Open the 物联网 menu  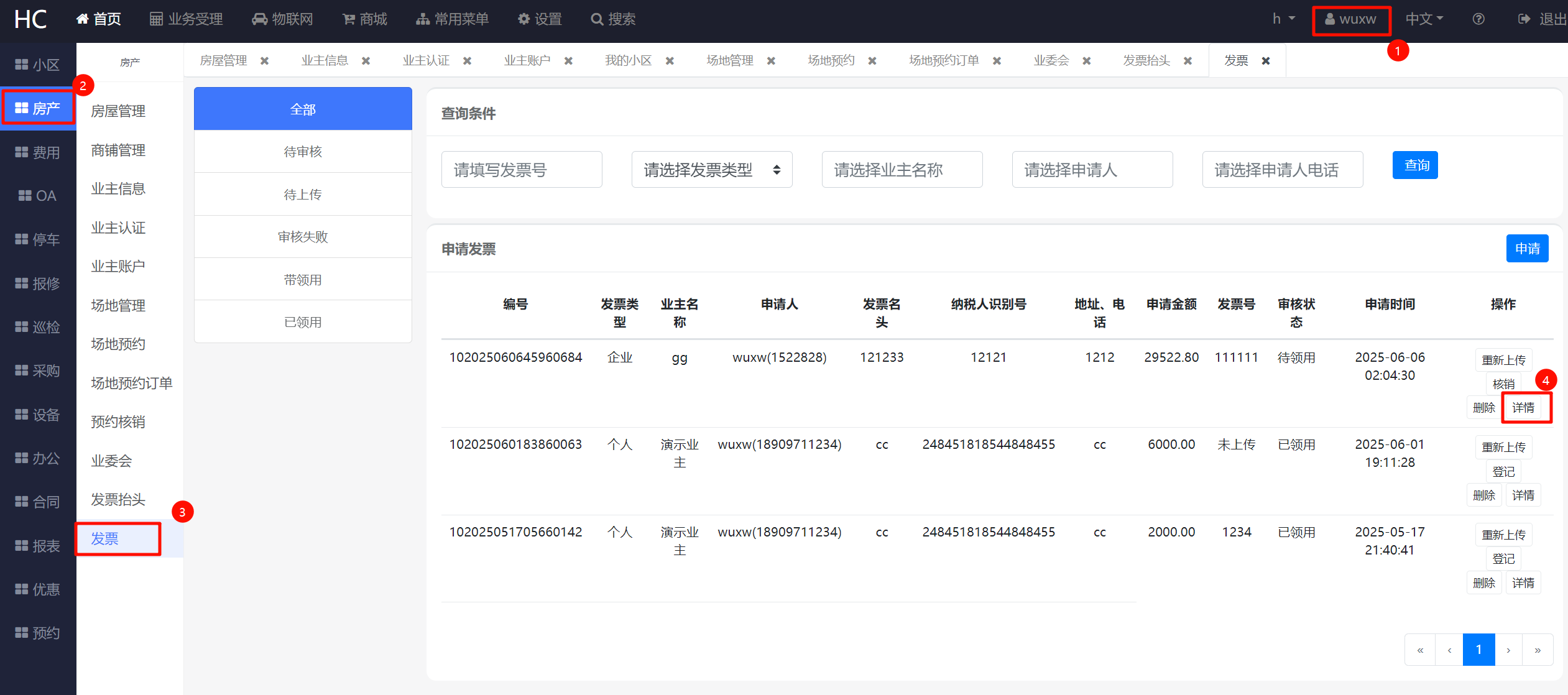(x=282, y=19)
